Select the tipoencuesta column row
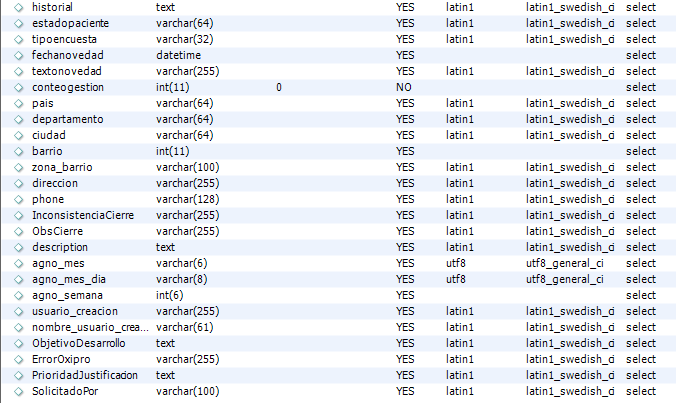 click(338, 39)
